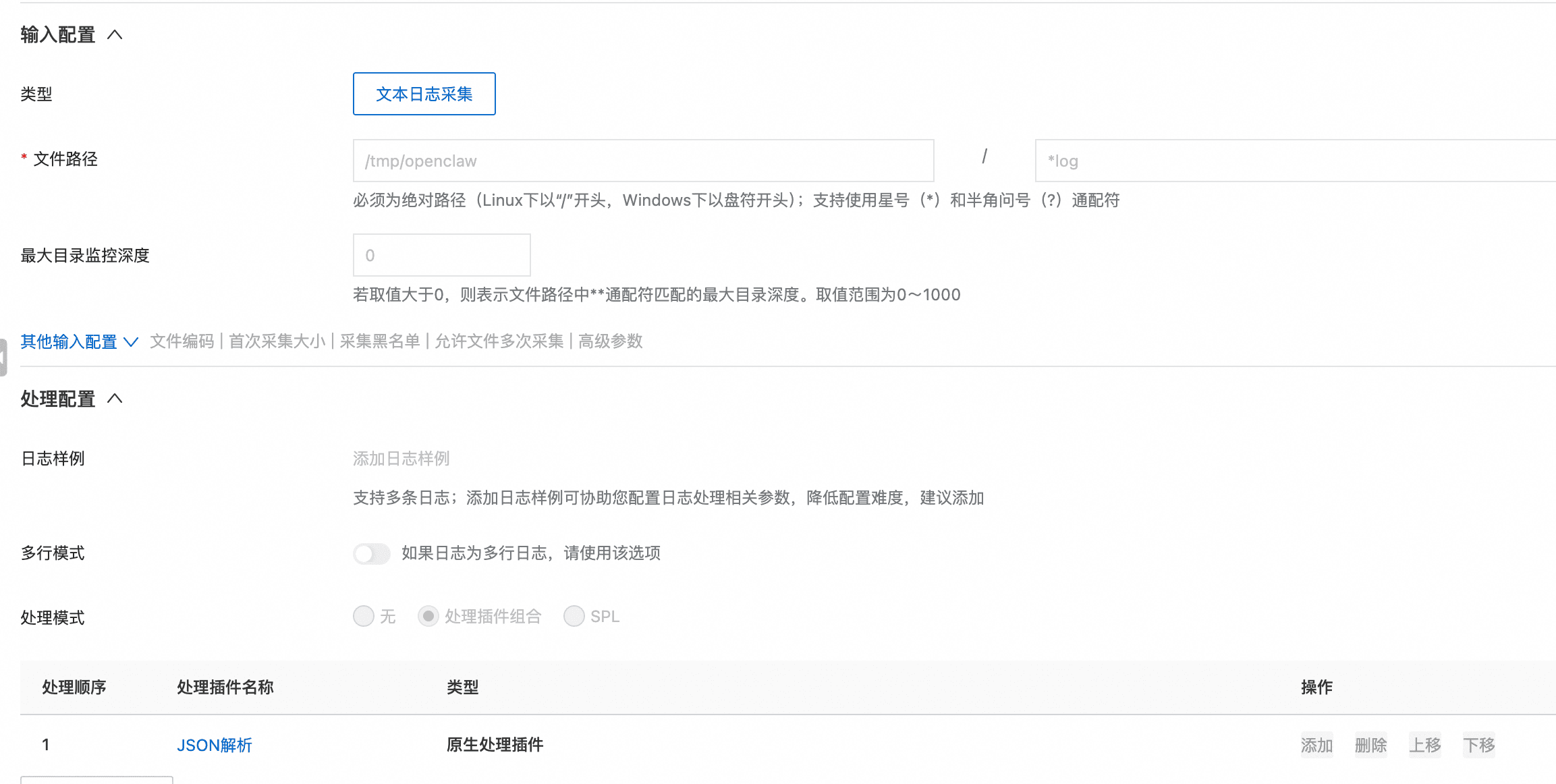This screenshot has width=1556, height=784.
Task: Select 处理插件组合 radio option
Action: point(428,616)
